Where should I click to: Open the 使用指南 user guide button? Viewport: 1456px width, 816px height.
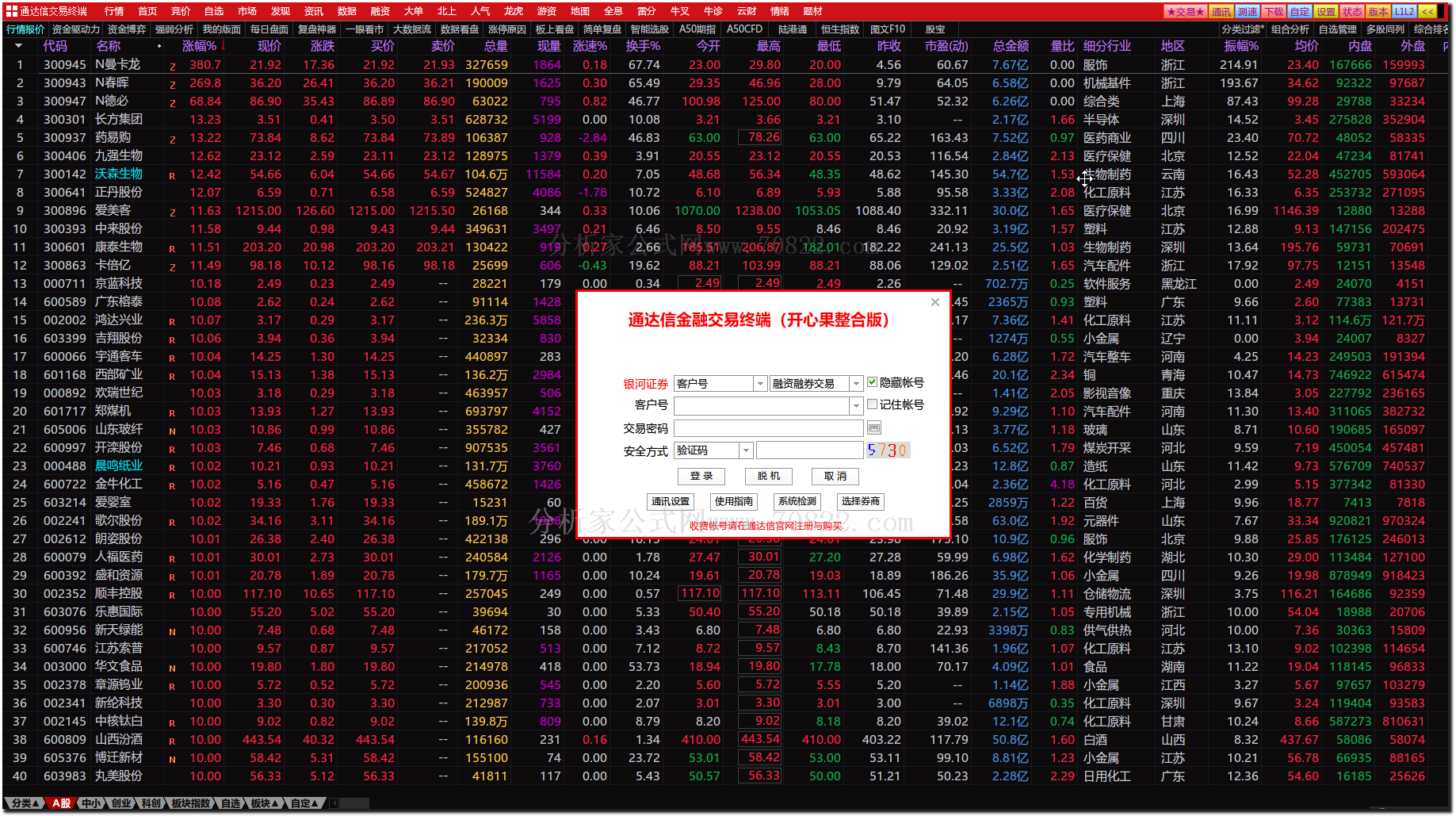(734, 501)
